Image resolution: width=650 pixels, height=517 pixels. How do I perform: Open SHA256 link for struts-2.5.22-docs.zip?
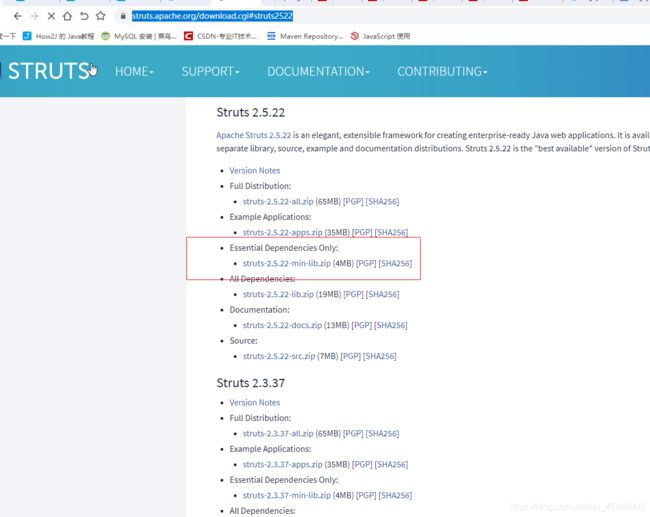(x=390, y=325)
